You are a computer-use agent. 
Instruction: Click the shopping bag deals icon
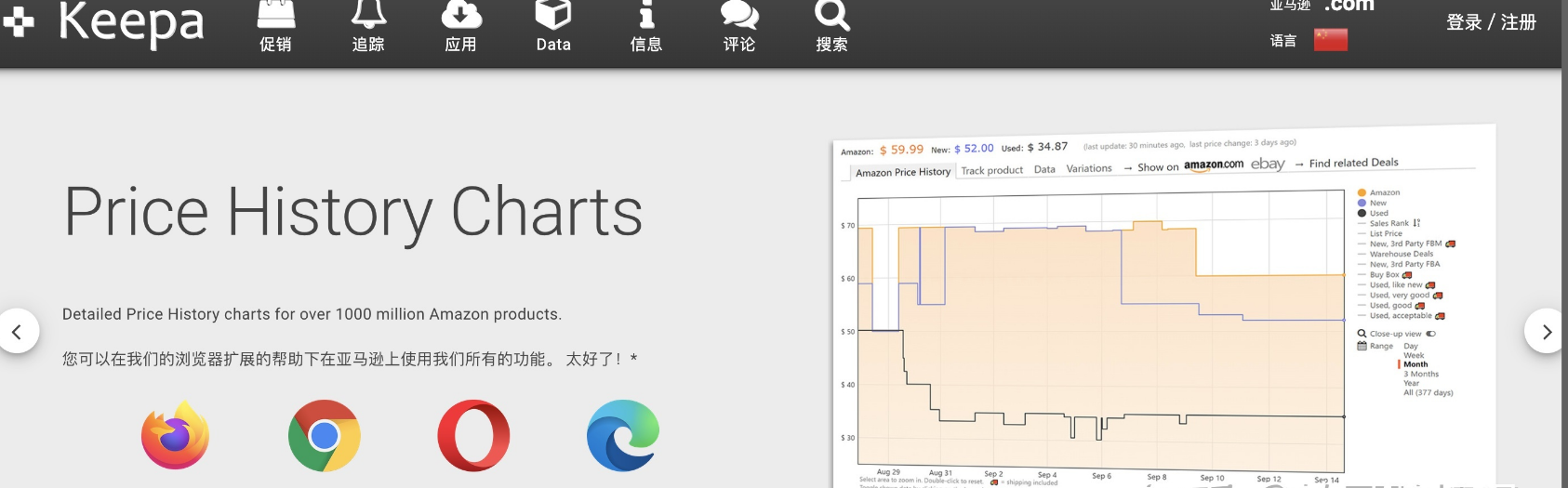pyautogui.click(x=276, y=13)
